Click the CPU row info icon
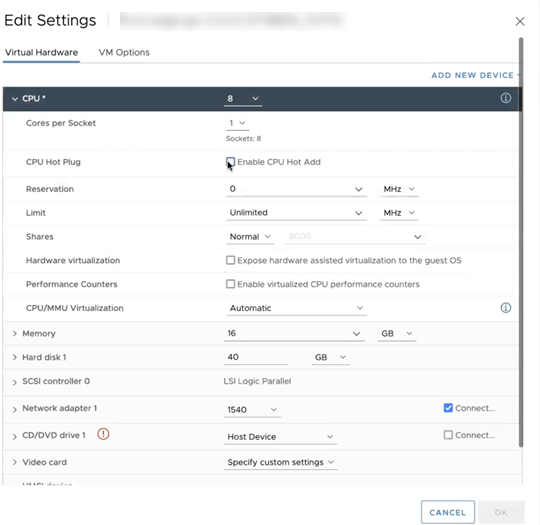 (505, 98)
